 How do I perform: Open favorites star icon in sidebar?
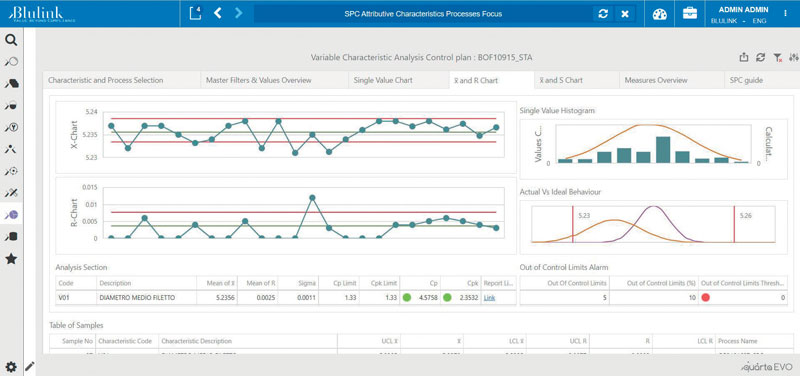[x=11, y=259]
